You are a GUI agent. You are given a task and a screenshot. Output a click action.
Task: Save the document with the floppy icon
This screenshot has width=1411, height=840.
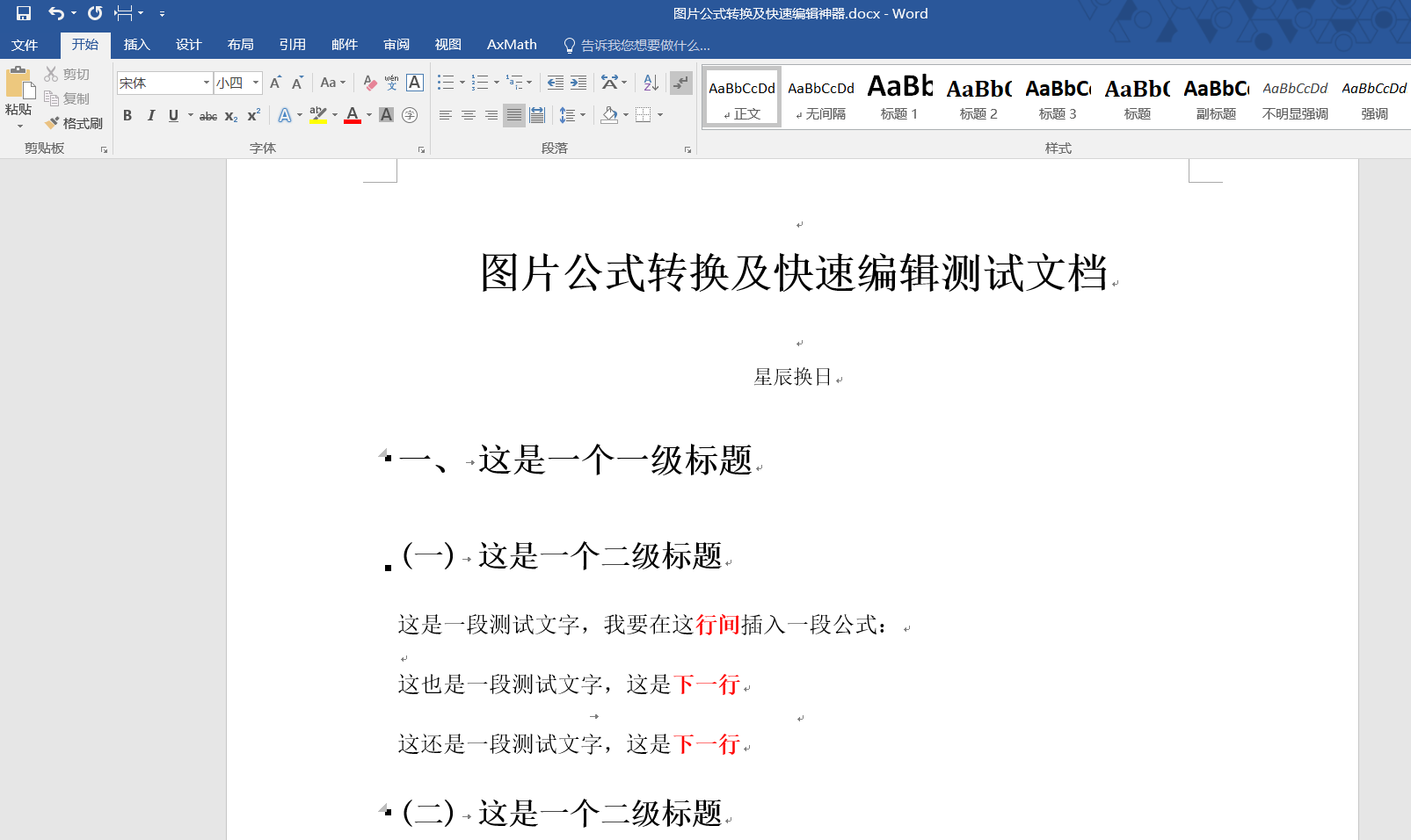[24, 13]
